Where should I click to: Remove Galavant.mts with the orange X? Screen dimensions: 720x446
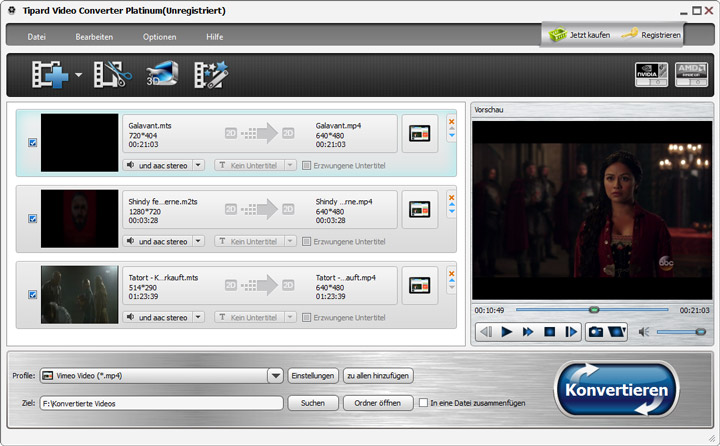pos(451,122)
